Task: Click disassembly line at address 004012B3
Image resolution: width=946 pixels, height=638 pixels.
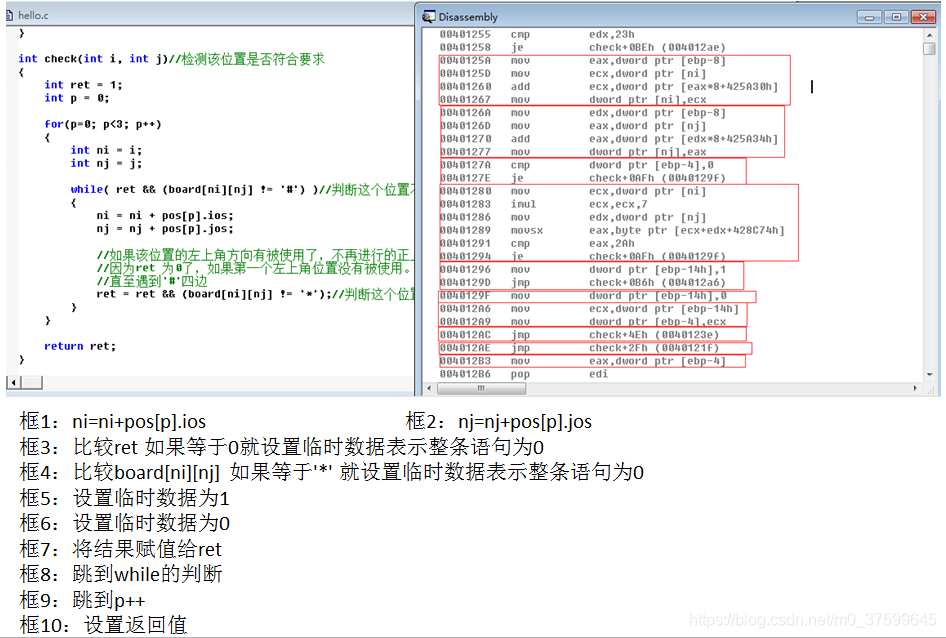Action: [x=582, y=362]
